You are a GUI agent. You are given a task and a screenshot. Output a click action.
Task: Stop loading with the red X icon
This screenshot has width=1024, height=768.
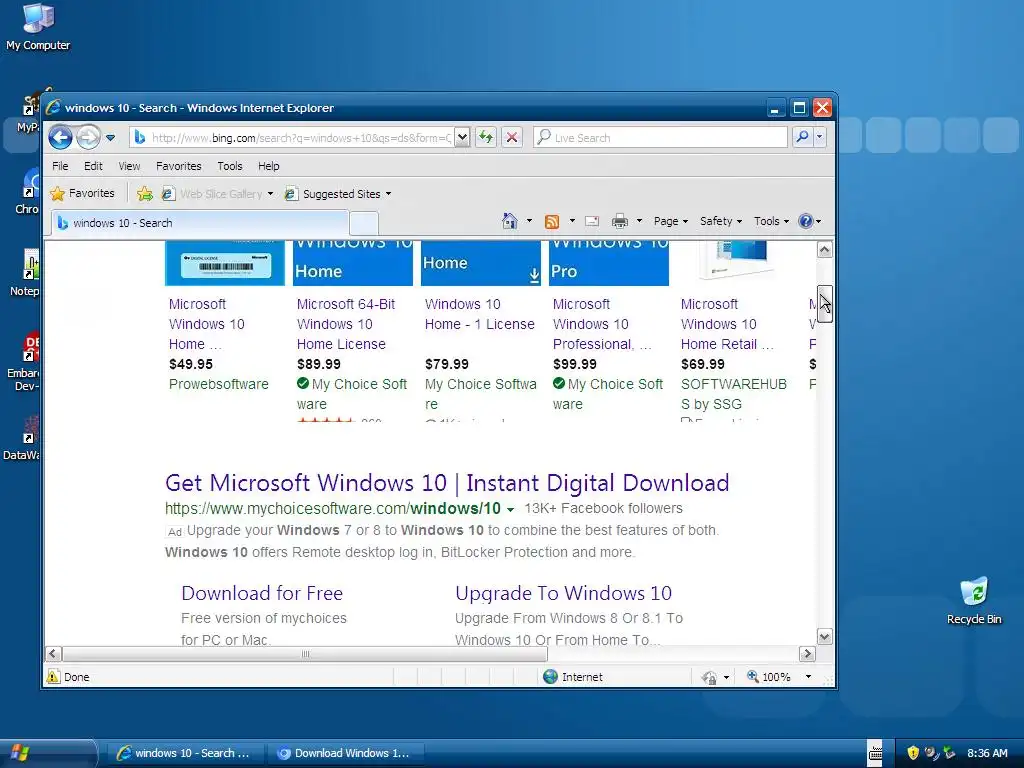512,138
